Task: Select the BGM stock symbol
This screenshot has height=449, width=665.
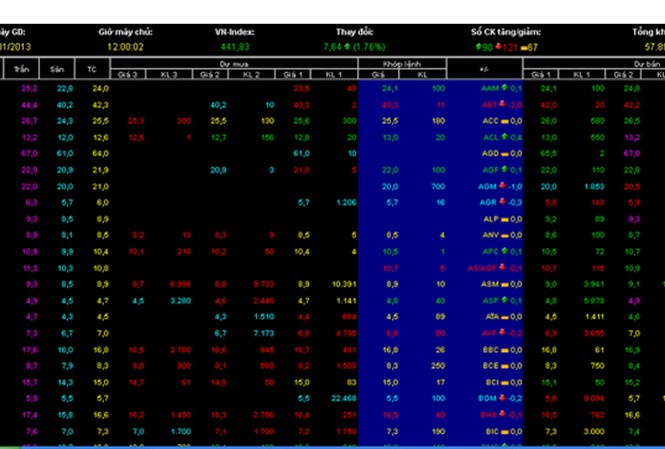Action: [488, 399]
